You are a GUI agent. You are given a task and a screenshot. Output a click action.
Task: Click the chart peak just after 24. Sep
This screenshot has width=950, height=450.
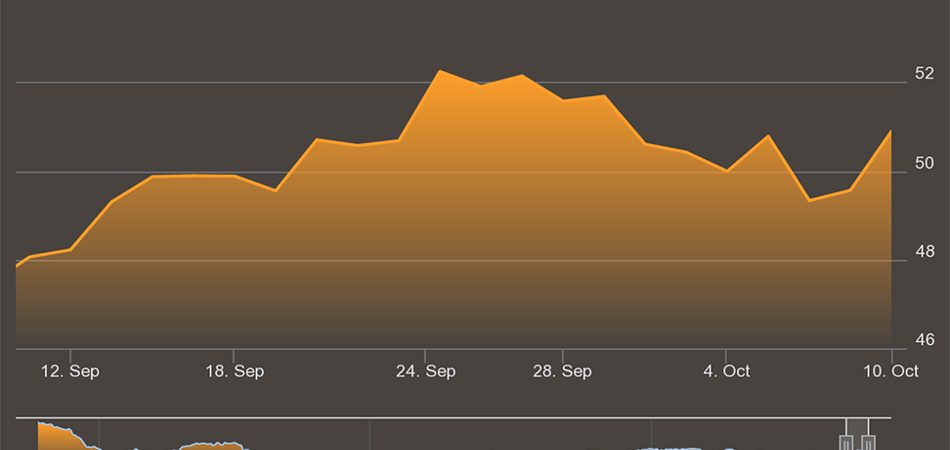click(x=440, y=71)
